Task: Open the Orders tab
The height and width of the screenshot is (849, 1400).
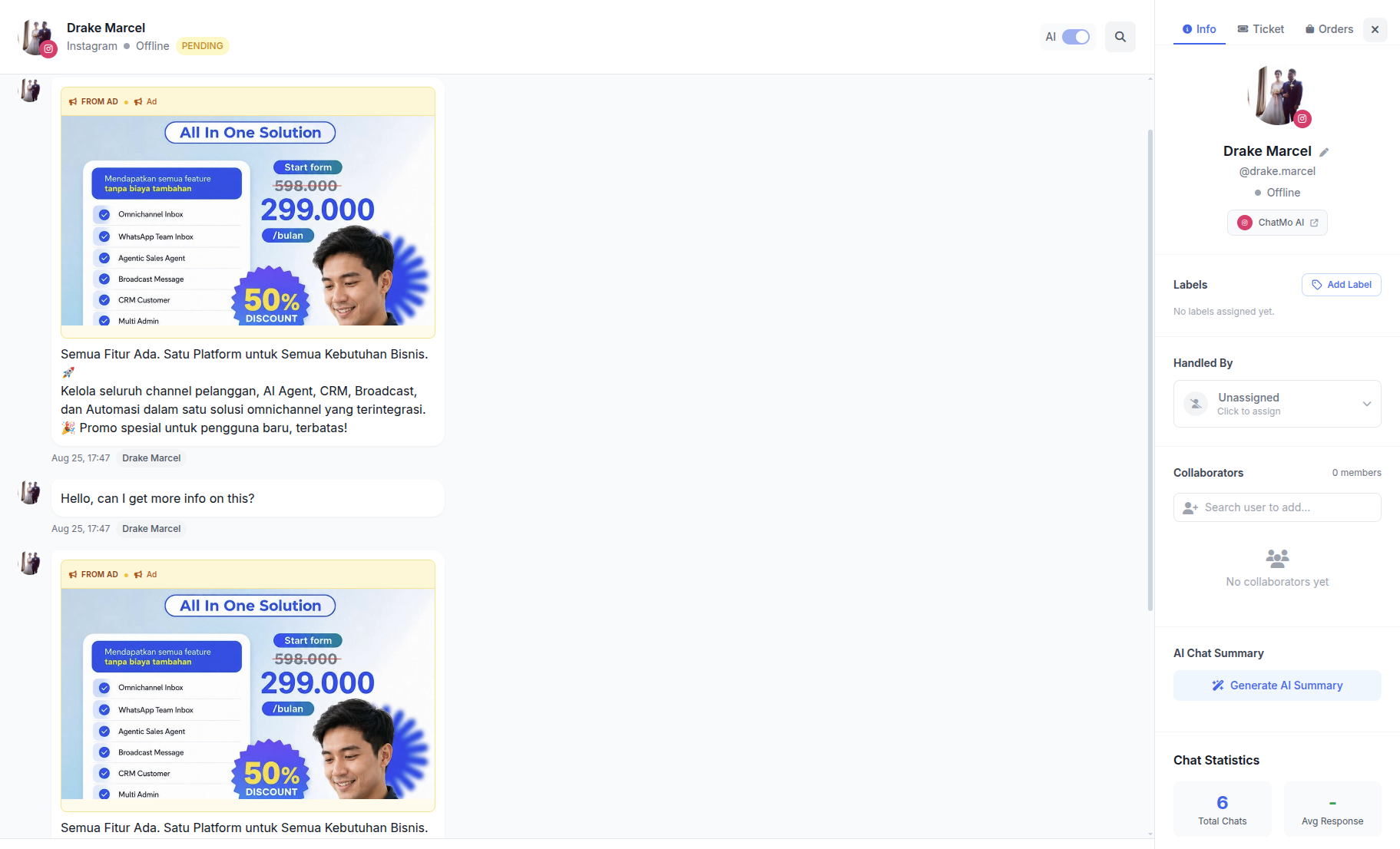Action: (1329, 29)
